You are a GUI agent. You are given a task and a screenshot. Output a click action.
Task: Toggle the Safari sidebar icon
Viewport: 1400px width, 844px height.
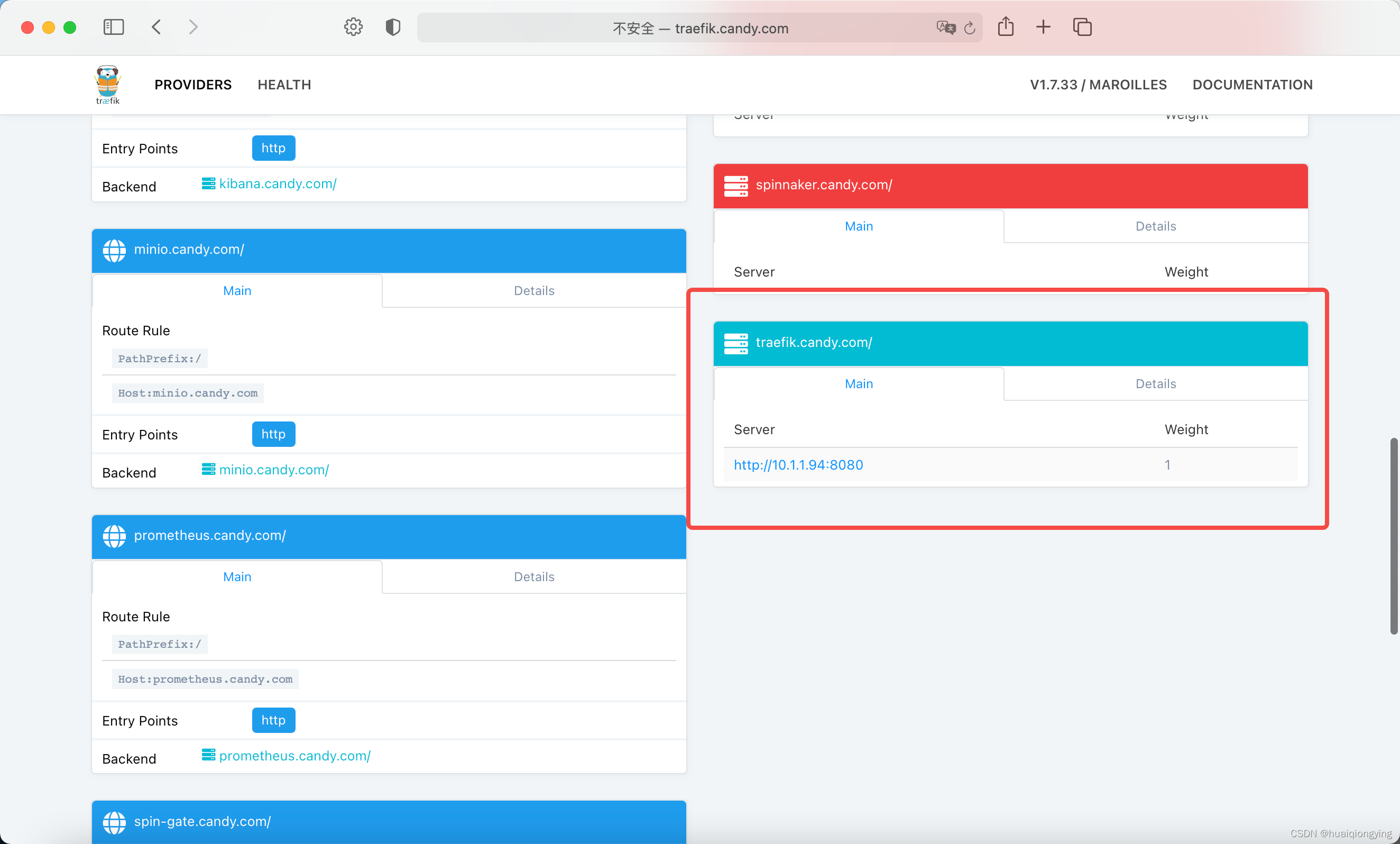(114, 27)
